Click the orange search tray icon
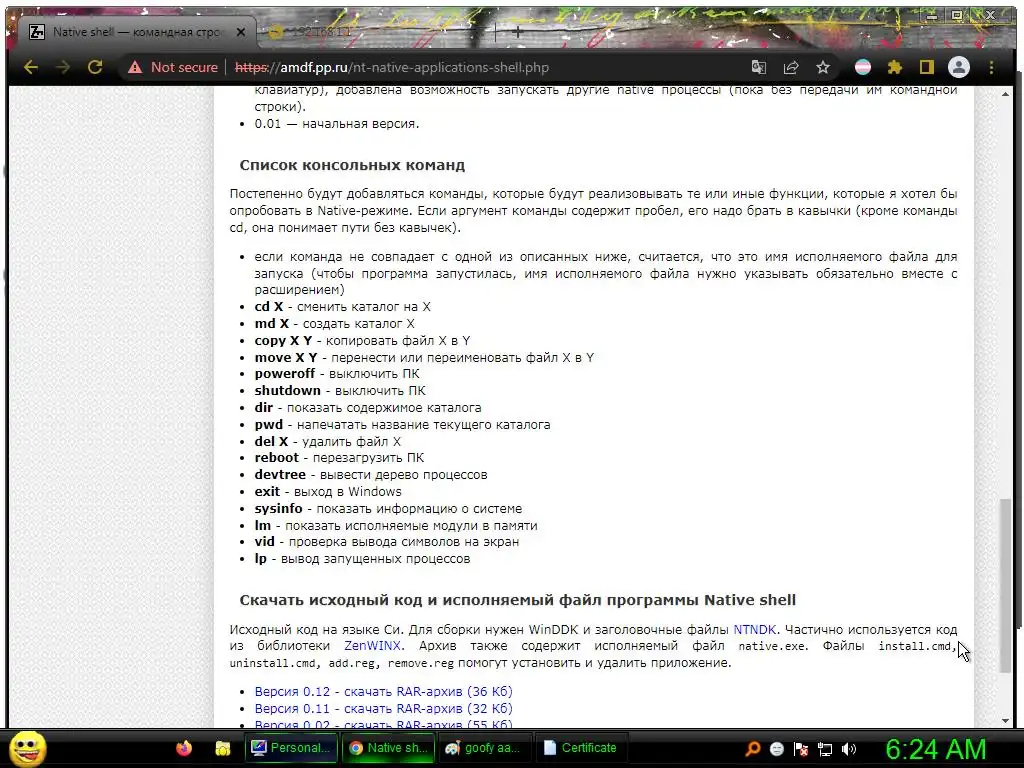This screenshot has width=1024, height=768. [x=752, y=749]
